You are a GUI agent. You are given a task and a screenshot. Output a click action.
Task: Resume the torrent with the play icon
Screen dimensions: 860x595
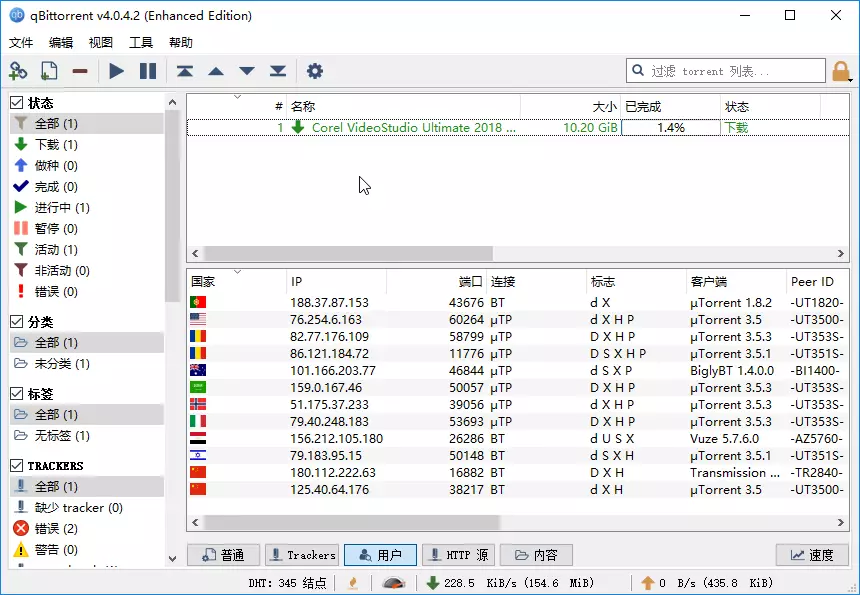[115, 71]
